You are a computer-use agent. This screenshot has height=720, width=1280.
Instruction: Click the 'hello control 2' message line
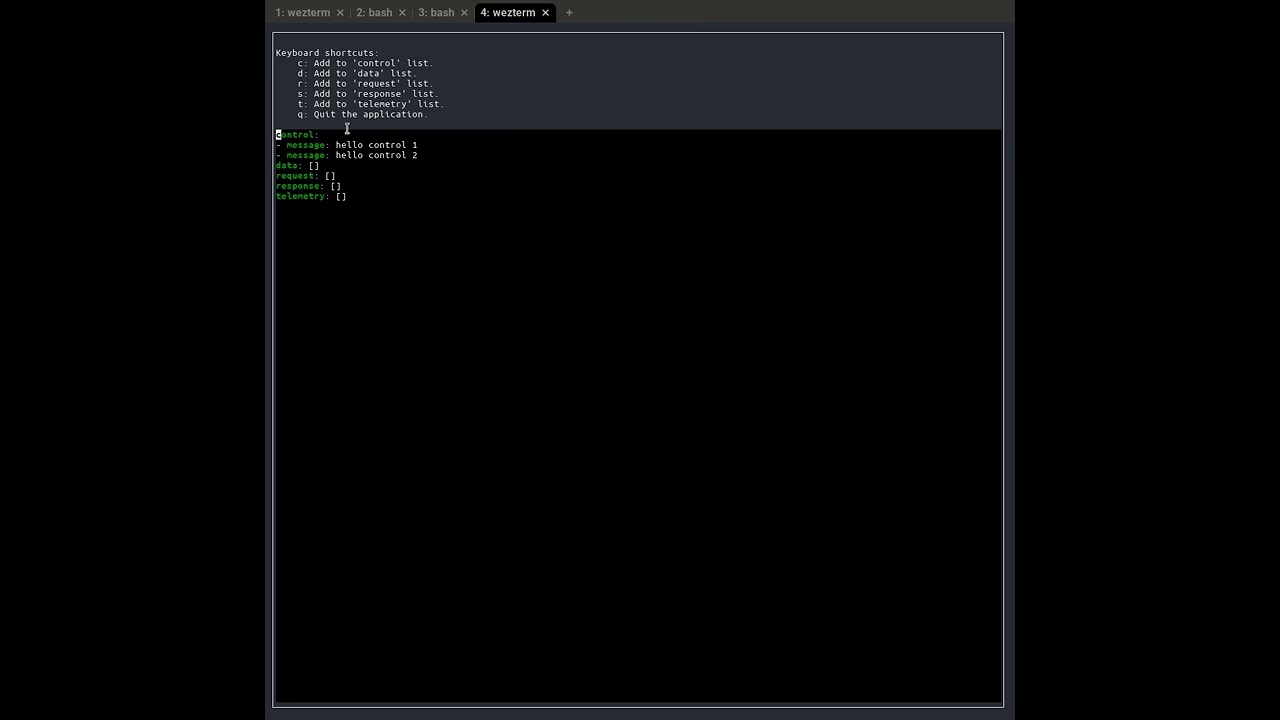tap(347, 155)
